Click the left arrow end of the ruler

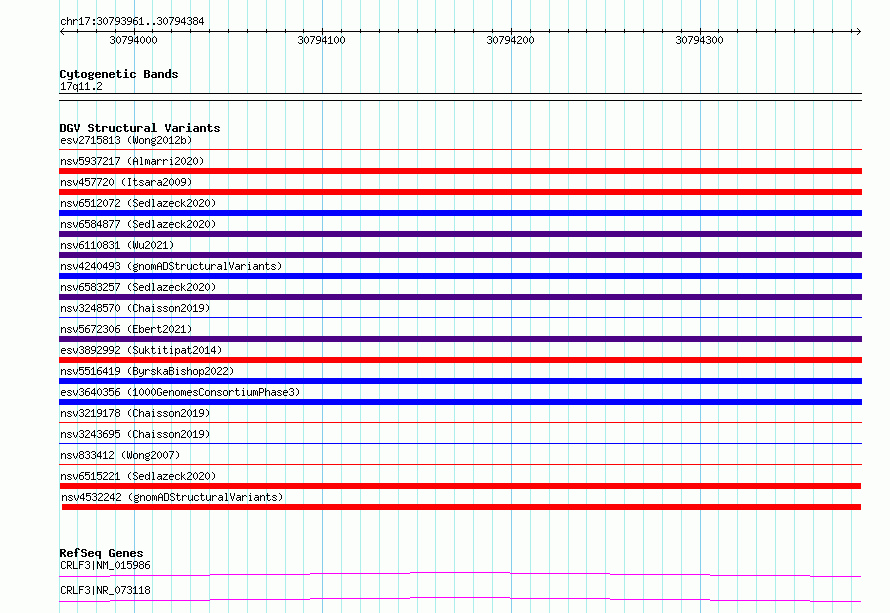pyautogui.click(x=62, y=32)
